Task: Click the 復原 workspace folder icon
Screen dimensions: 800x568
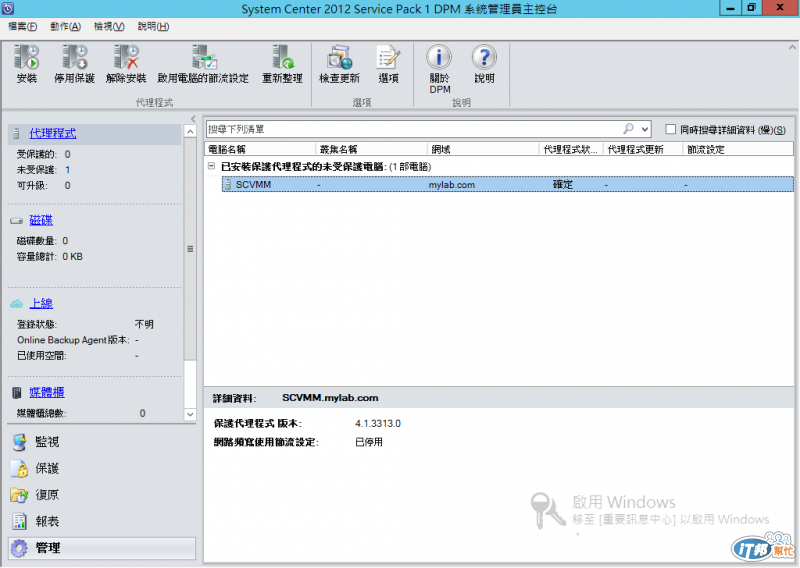Action: [x=19, y=495]
